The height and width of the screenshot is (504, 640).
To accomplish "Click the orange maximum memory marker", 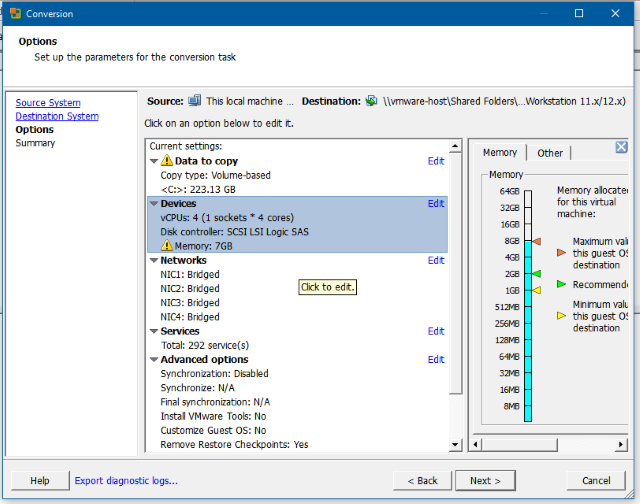I will click(536, 241).
